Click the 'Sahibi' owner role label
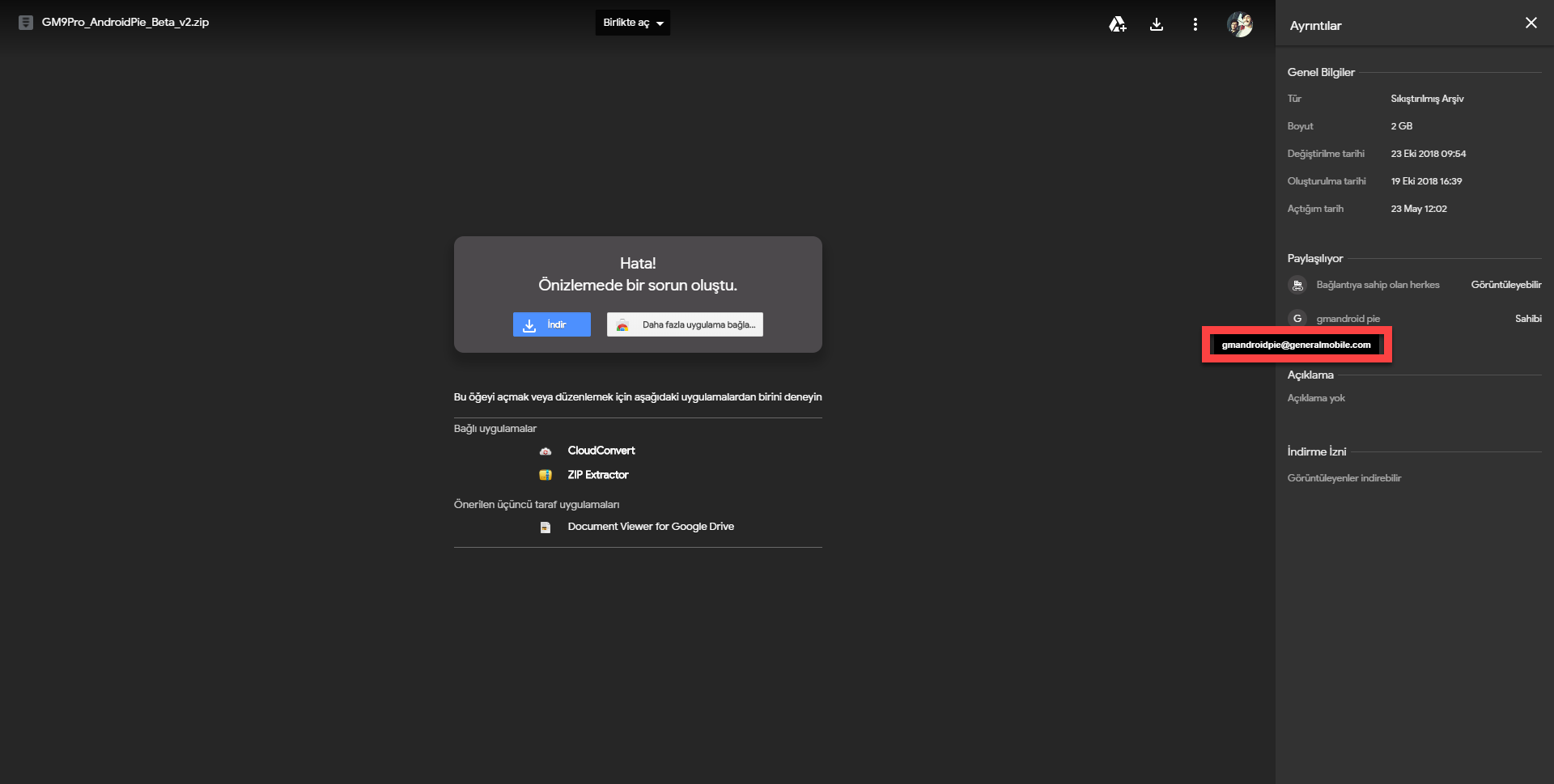This screenshot has height=784, width=1554. 1528,319
